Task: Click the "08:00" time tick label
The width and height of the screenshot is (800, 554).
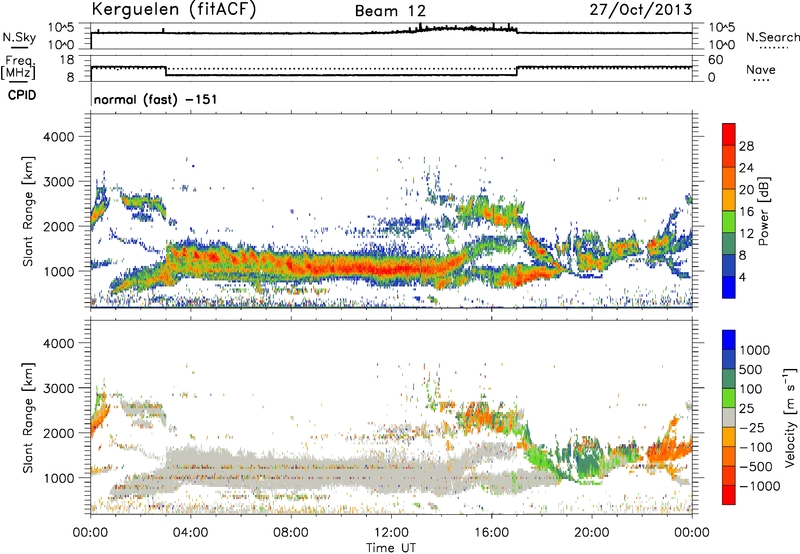Action: click(291, 533)
